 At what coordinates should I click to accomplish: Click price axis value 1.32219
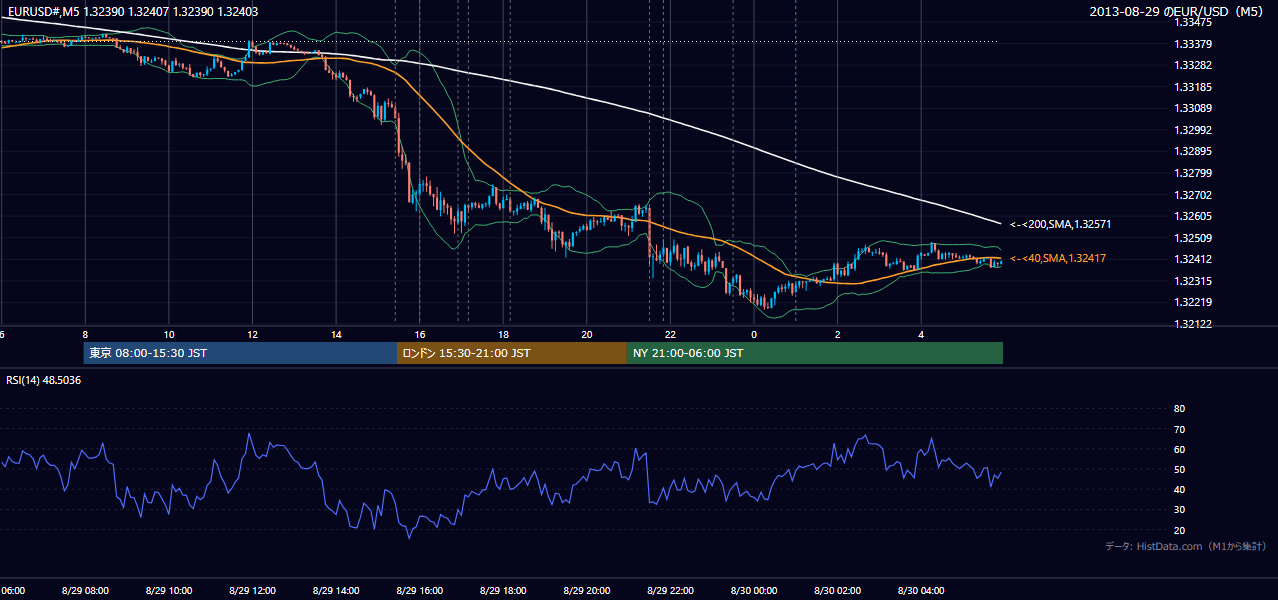(x=1193, y=302)
